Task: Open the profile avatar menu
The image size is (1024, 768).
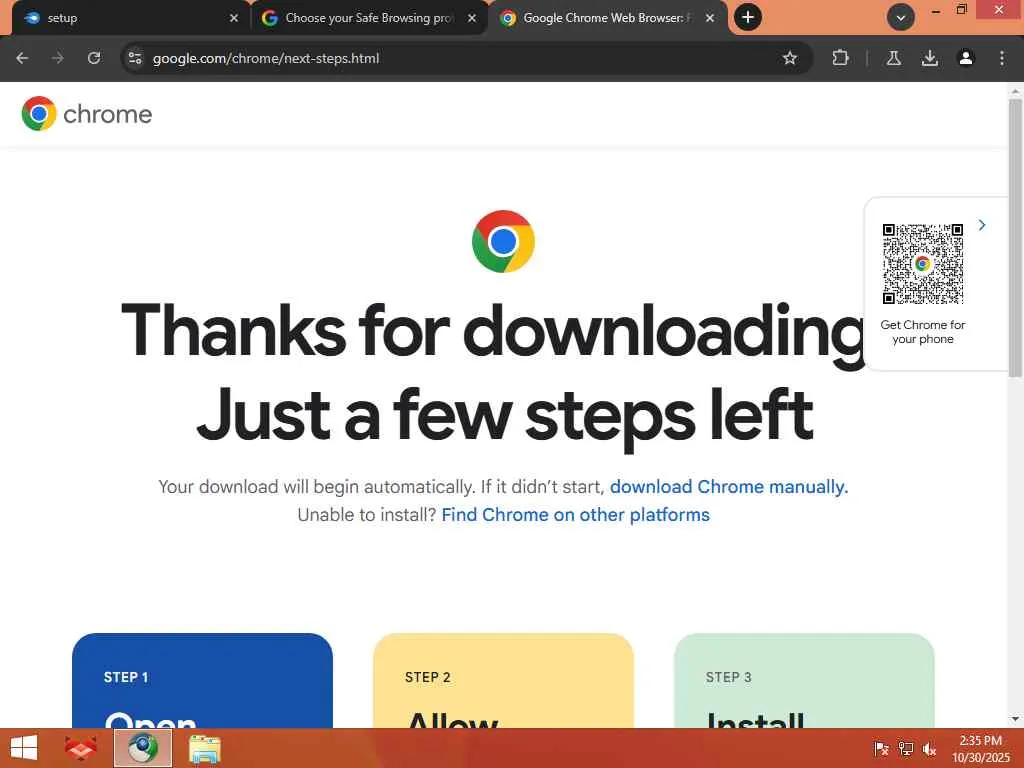Action: [965, 58]
